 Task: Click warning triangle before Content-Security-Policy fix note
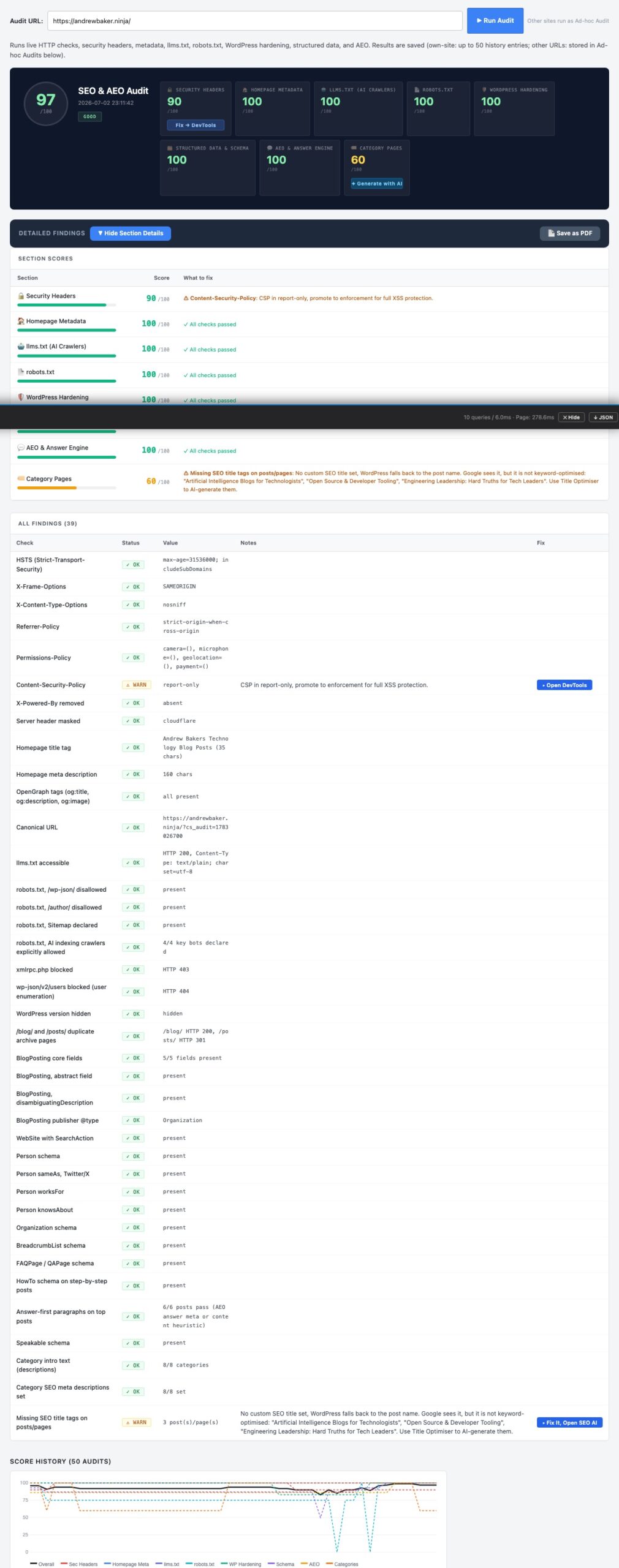coord(186,298)
